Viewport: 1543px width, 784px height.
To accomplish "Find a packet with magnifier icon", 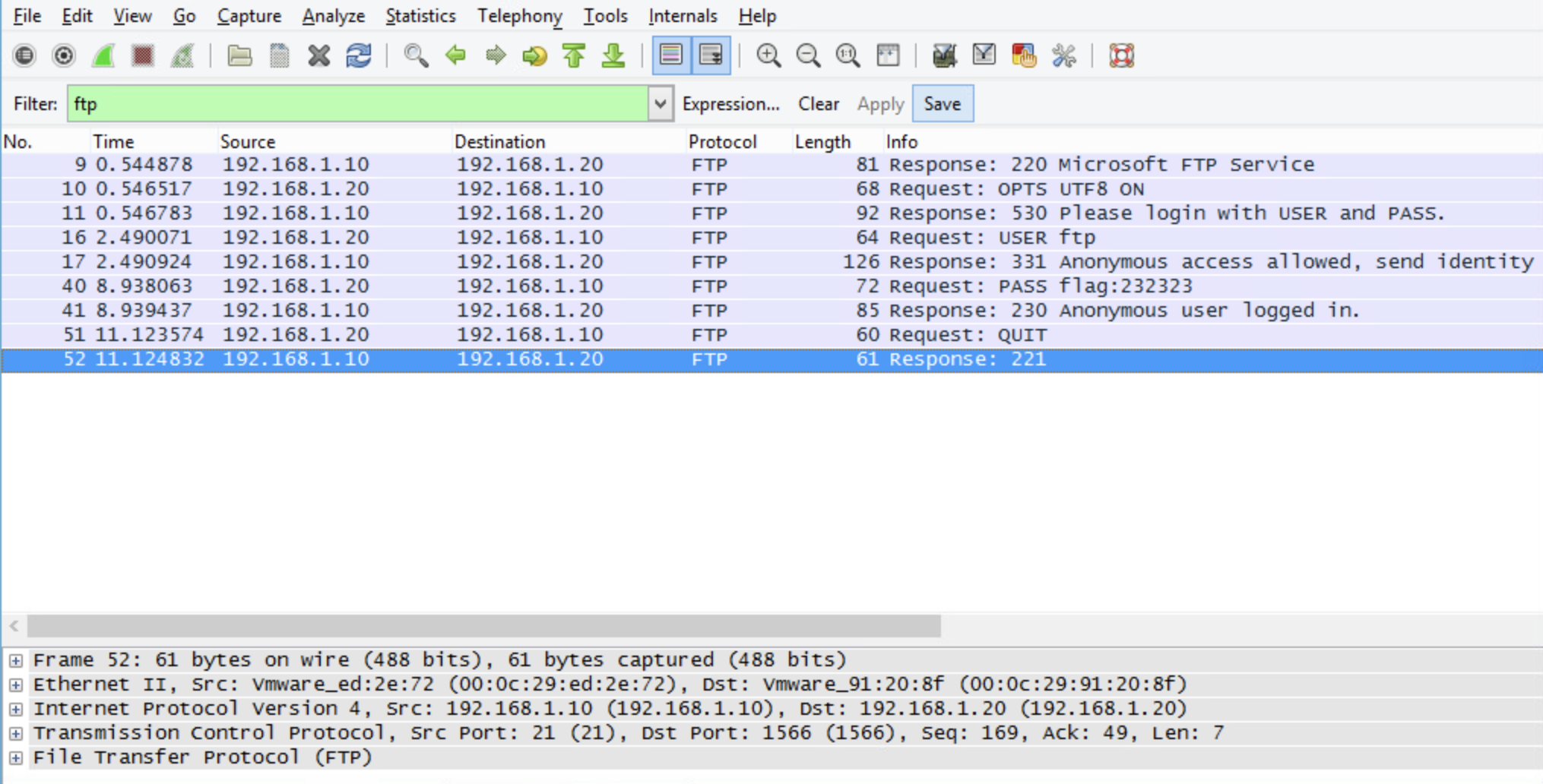I will (x=416, y=55).
